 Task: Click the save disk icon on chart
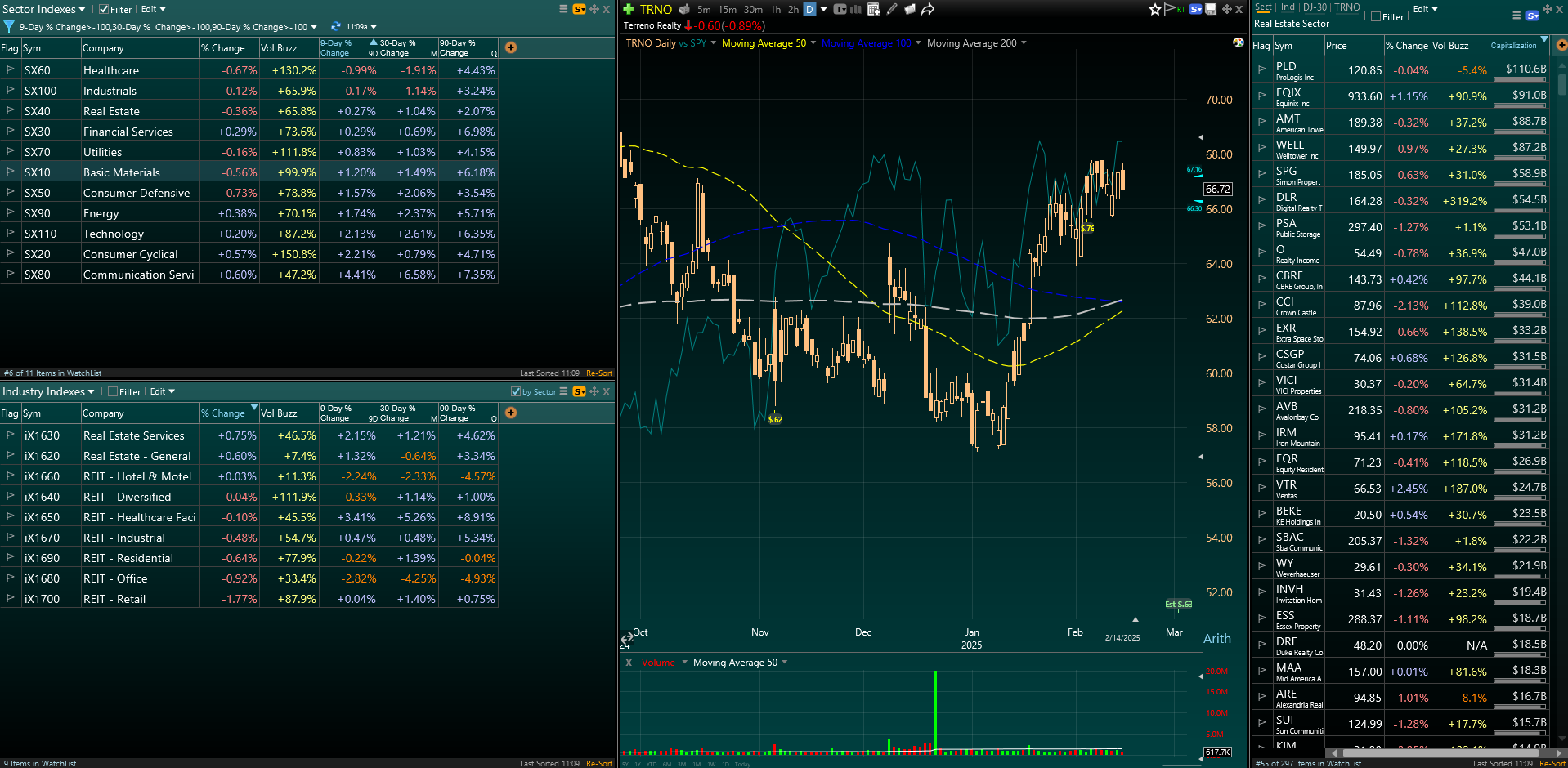1212,9
